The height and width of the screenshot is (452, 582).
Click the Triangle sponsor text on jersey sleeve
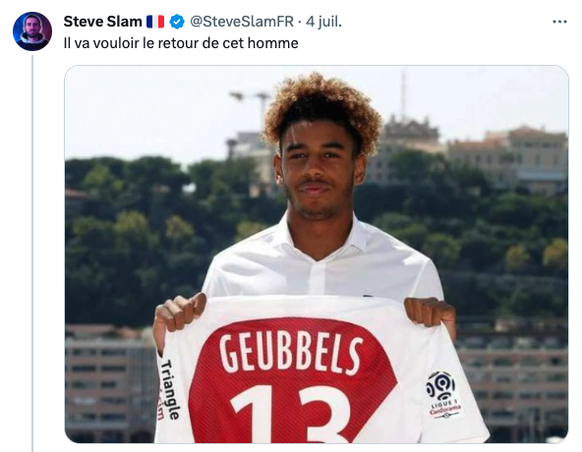(x=170, y=389)
